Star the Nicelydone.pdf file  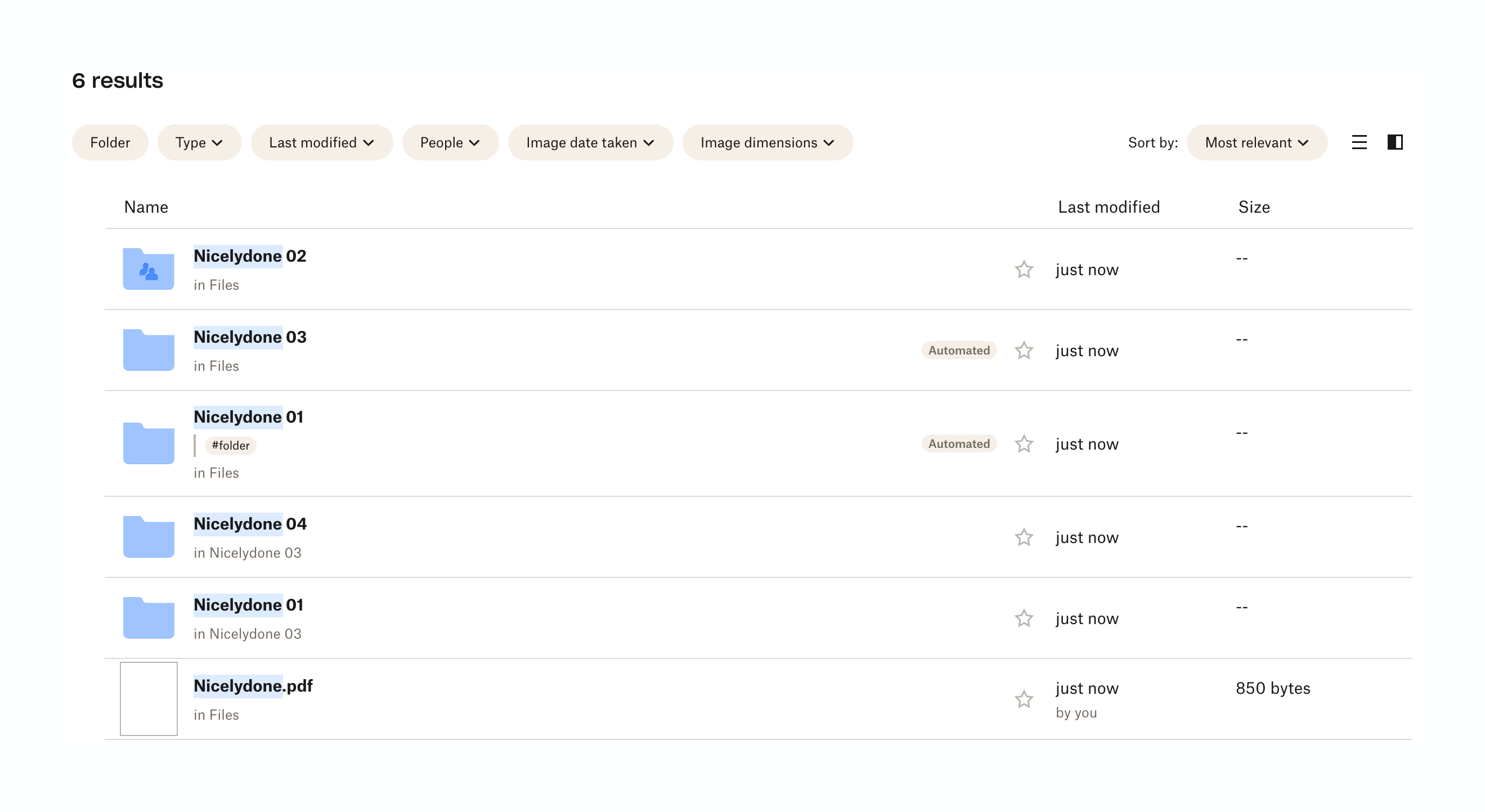(1023, 699)
